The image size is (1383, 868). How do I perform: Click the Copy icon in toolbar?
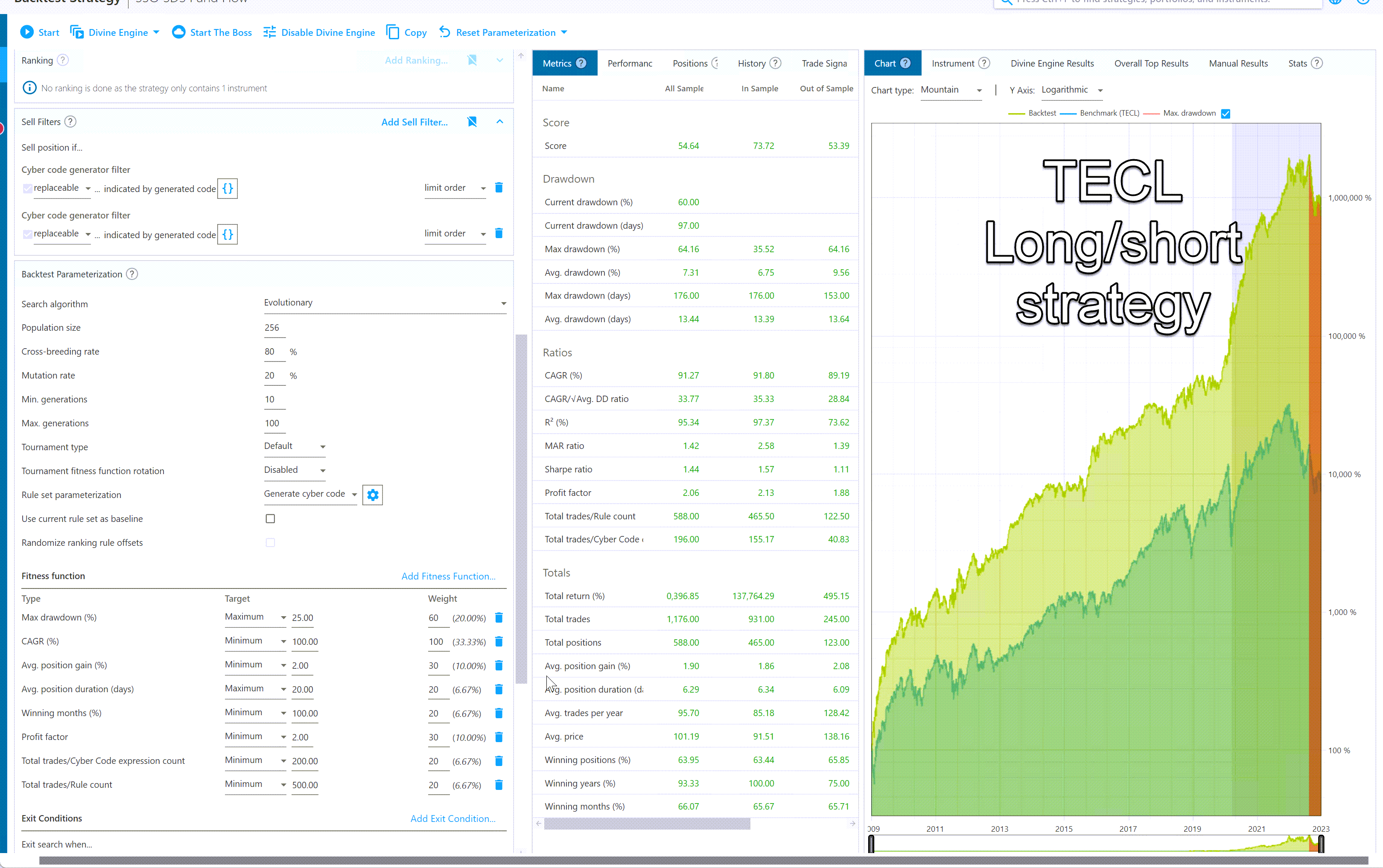[x=393, y=32]
